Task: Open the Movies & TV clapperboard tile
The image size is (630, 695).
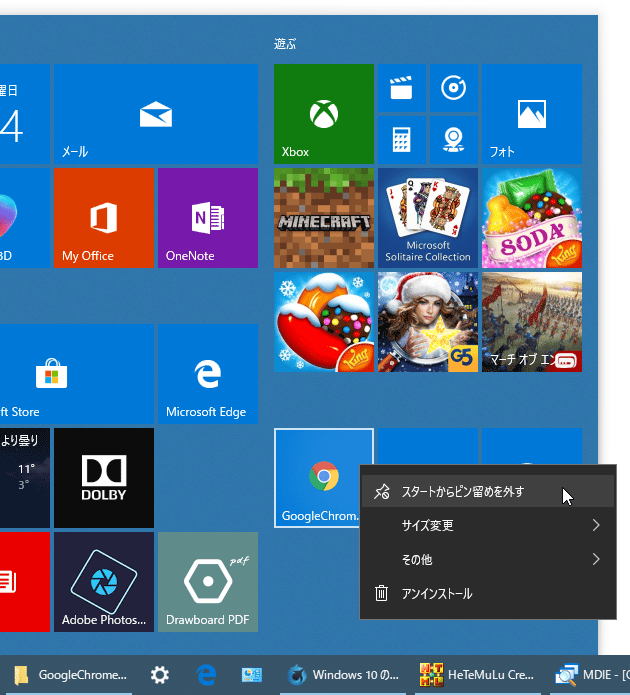Action: [402, 88]
